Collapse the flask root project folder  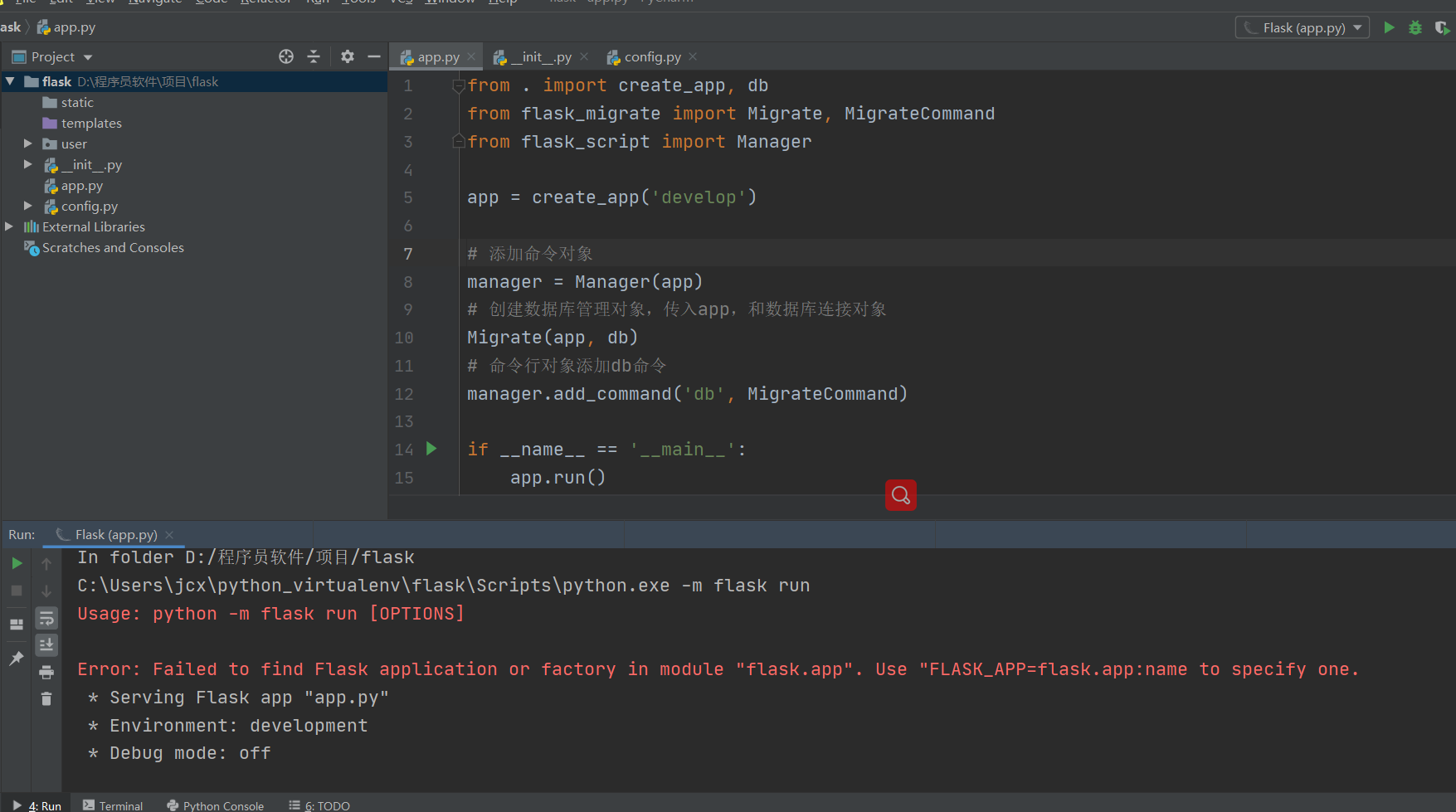[x=10, y=81]
